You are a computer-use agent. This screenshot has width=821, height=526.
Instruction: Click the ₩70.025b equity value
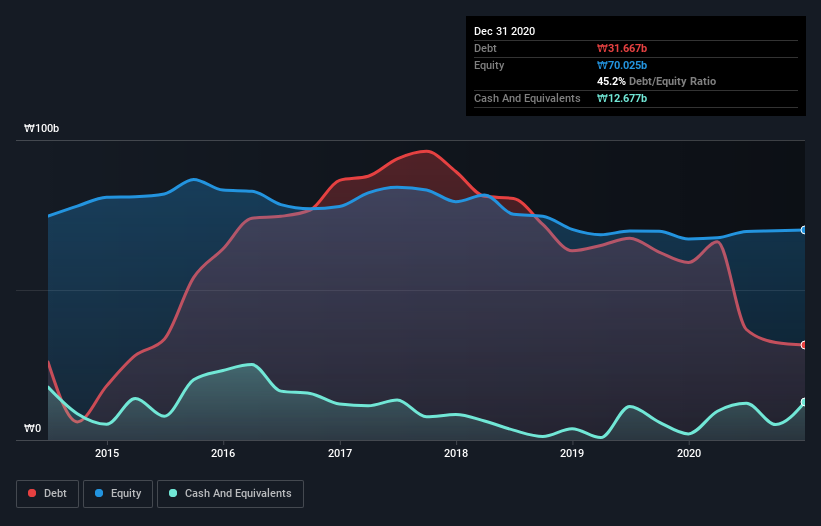622,65
